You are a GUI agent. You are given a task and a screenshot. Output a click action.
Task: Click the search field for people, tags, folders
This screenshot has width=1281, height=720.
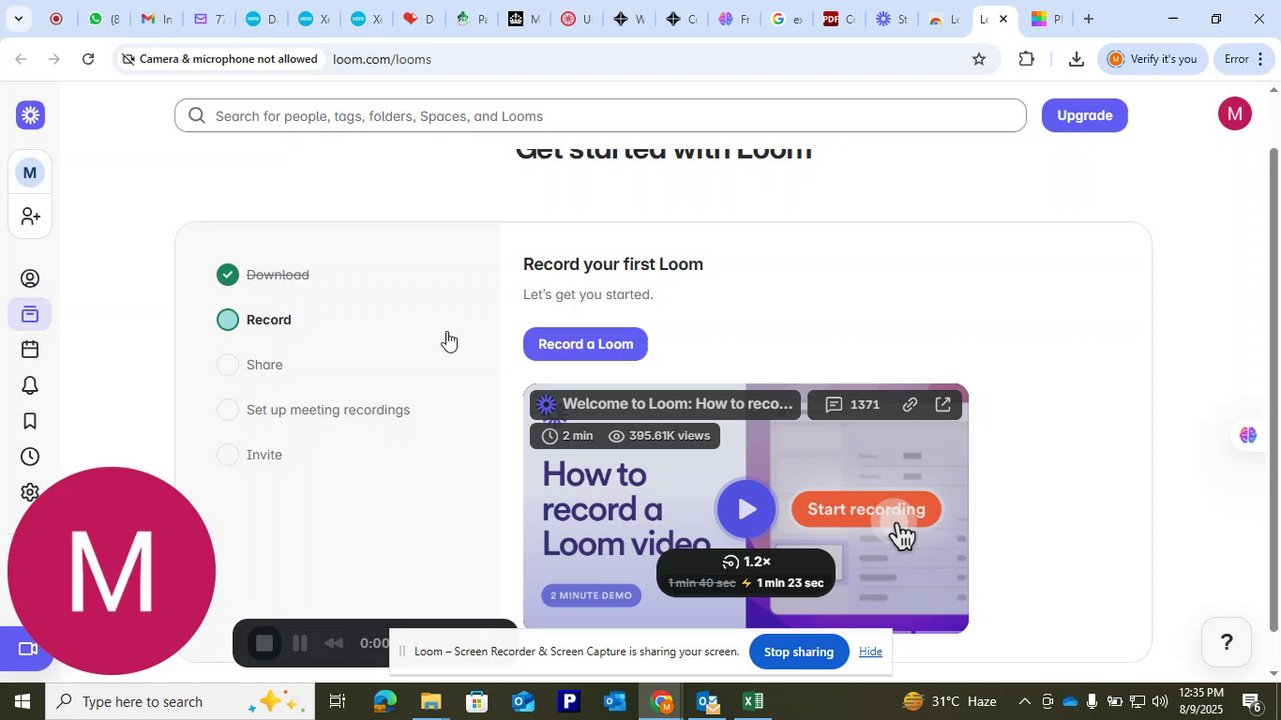pos(600,116)
